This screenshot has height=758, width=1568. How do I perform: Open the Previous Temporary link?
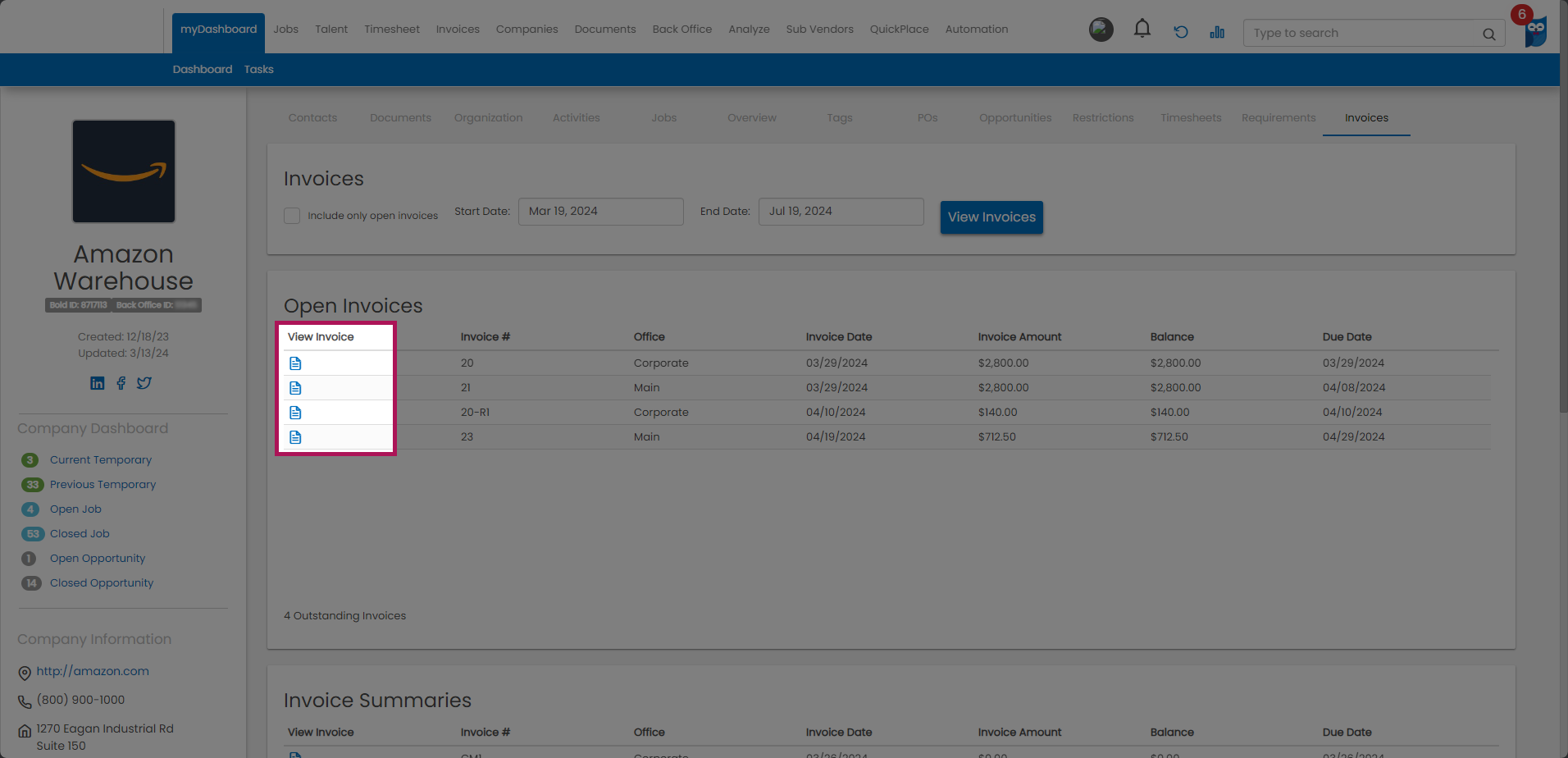[x=103, y=485]
